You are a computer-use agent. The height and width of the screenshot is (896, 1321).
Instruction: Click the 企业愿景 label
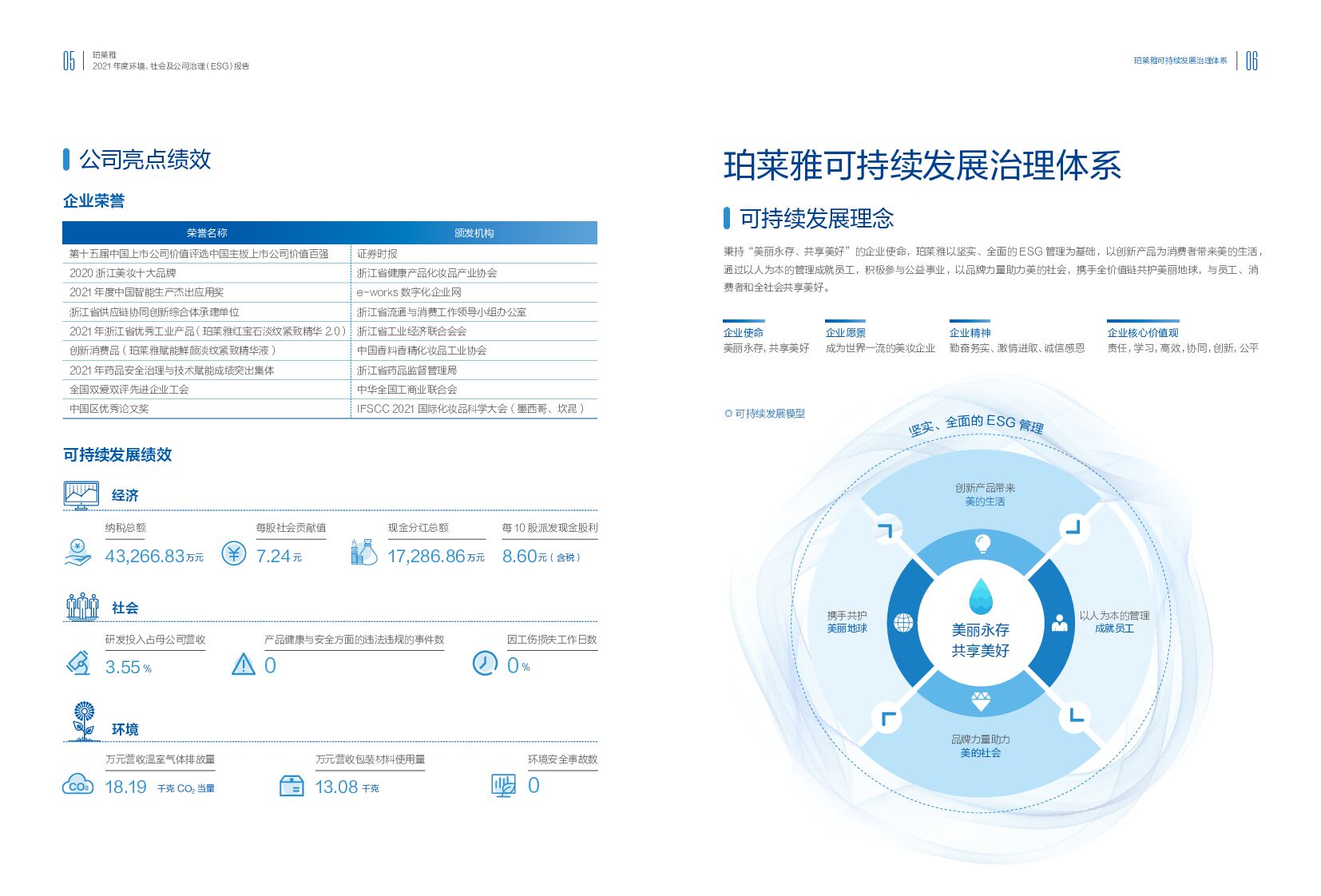pyautogui.click(x=846, y=333)
